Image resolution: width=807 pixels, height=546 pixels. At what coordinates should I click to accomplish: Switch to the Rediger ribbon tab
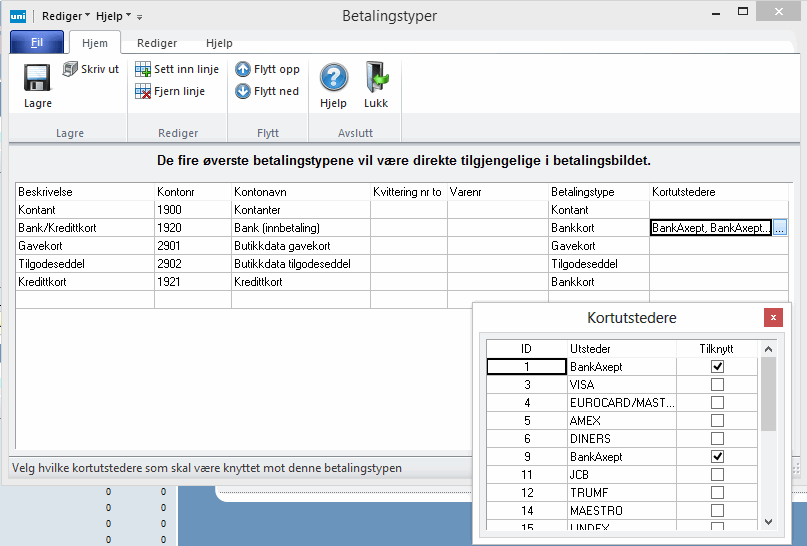tap(157, 44)
